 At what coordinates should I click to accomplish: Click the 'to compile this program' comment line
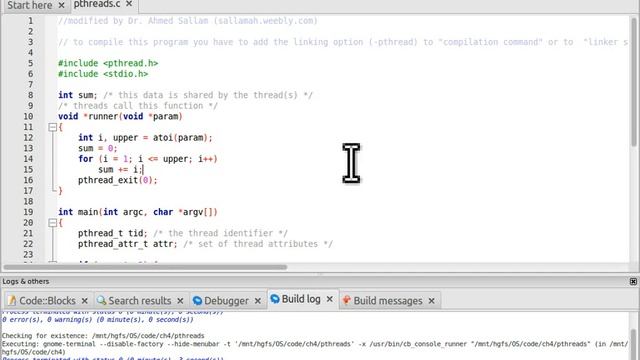[343, 42]
